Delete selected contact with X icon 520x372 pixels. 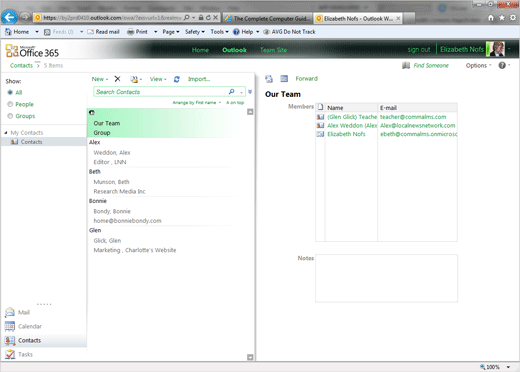click(117, 79)
